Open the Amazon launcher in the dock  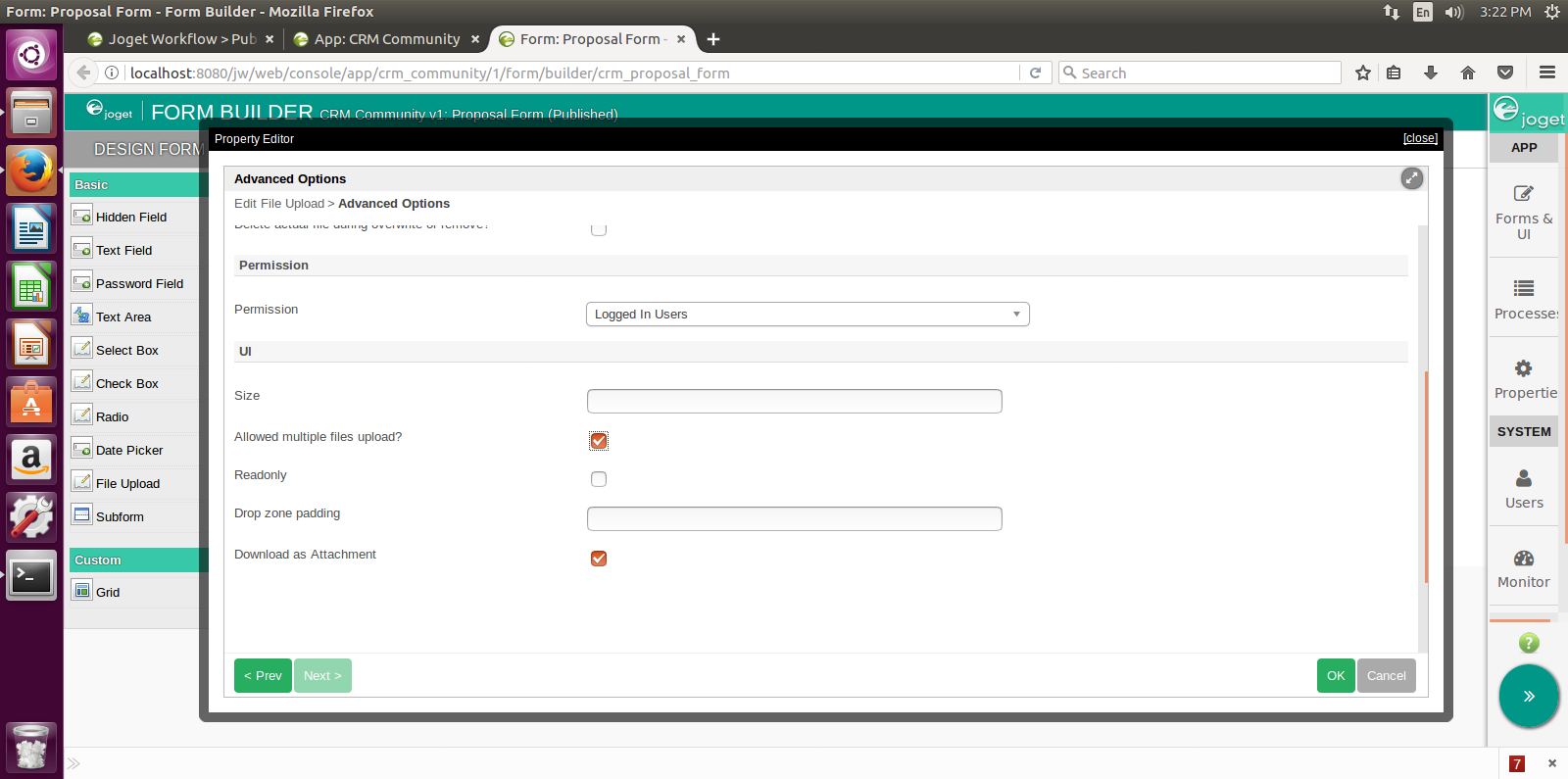click(31, 459)
